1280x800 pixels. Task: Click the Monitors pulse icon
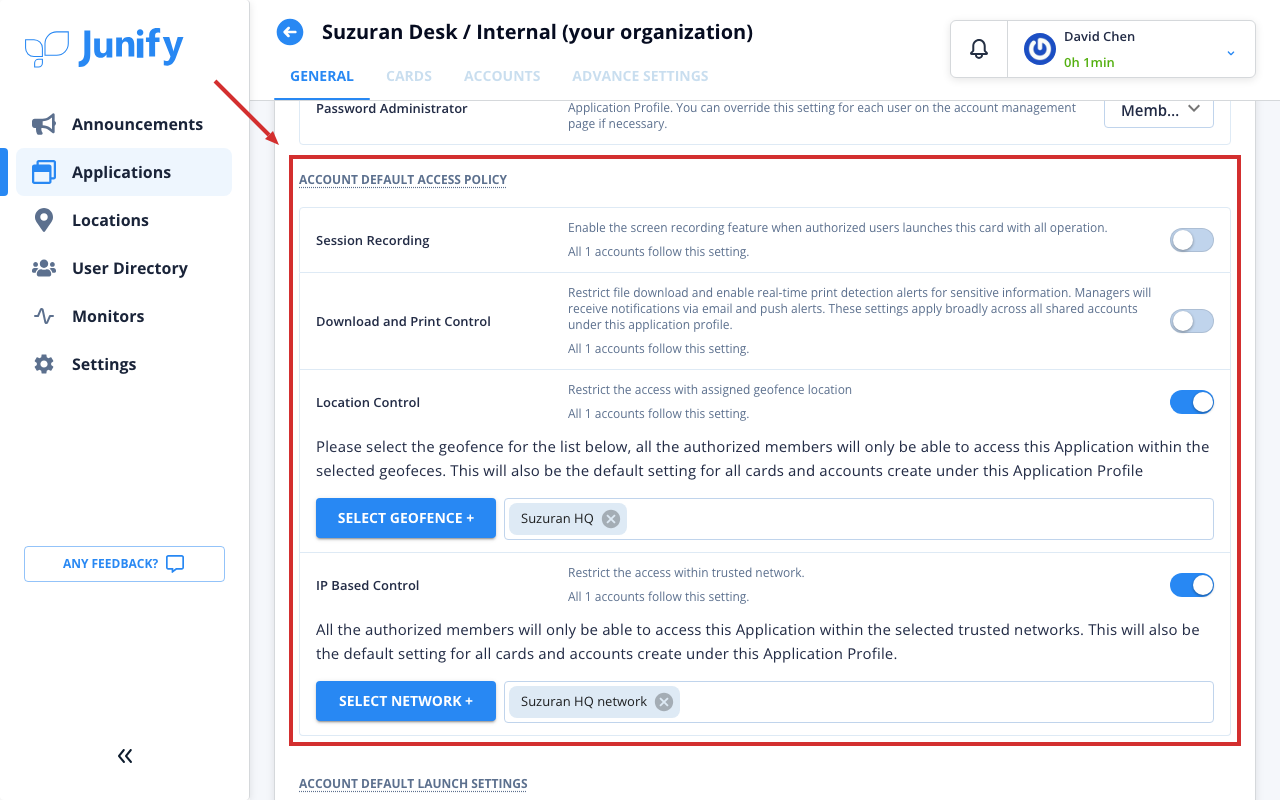point(44,316)
